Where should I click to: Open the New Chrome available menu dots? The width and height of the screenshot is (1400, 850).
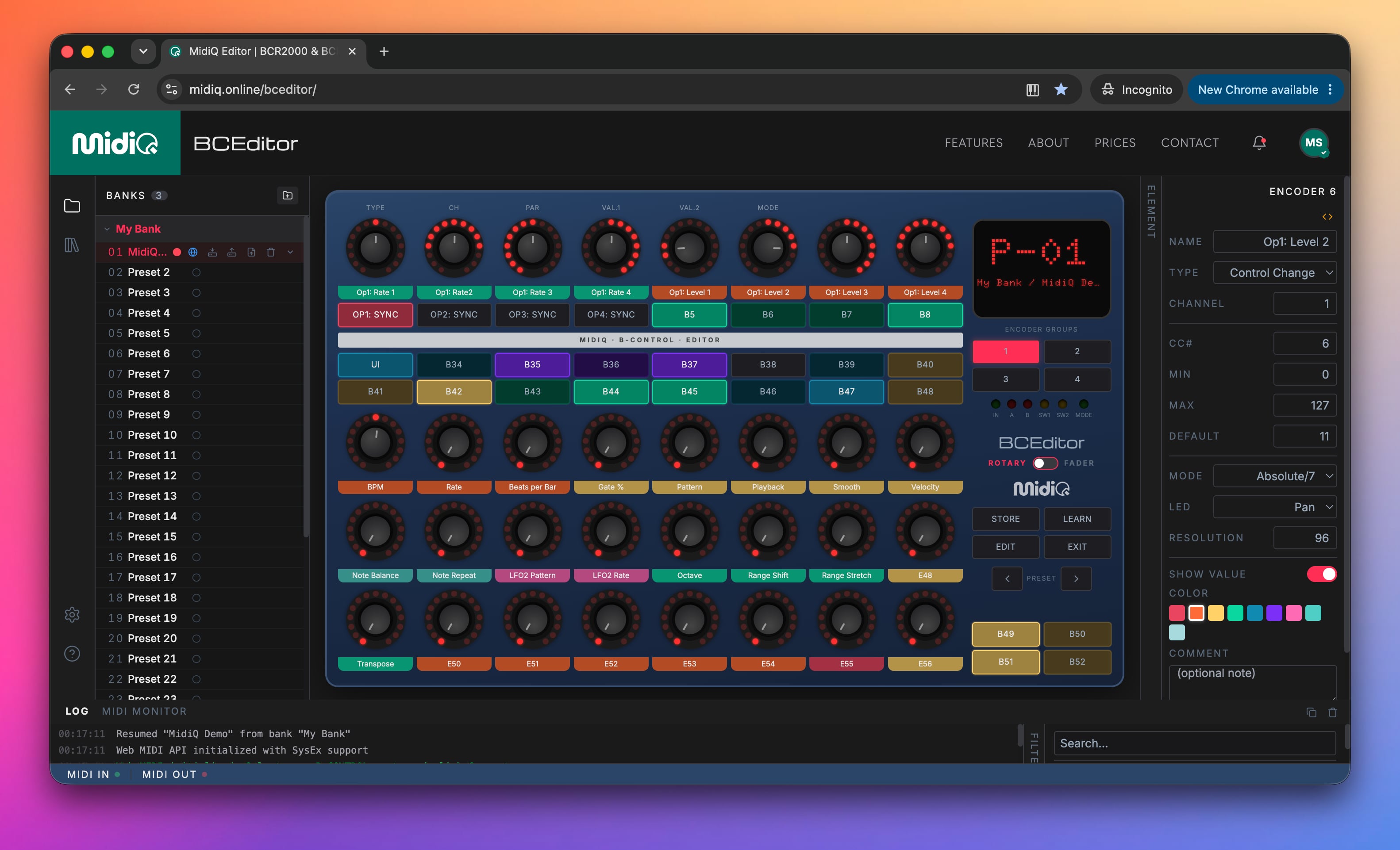(1330, 90)
